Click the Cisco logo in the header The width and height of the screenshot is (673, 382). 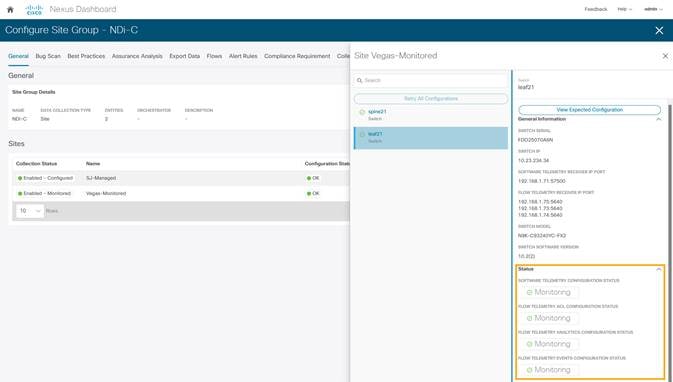[x=34, y=9]
